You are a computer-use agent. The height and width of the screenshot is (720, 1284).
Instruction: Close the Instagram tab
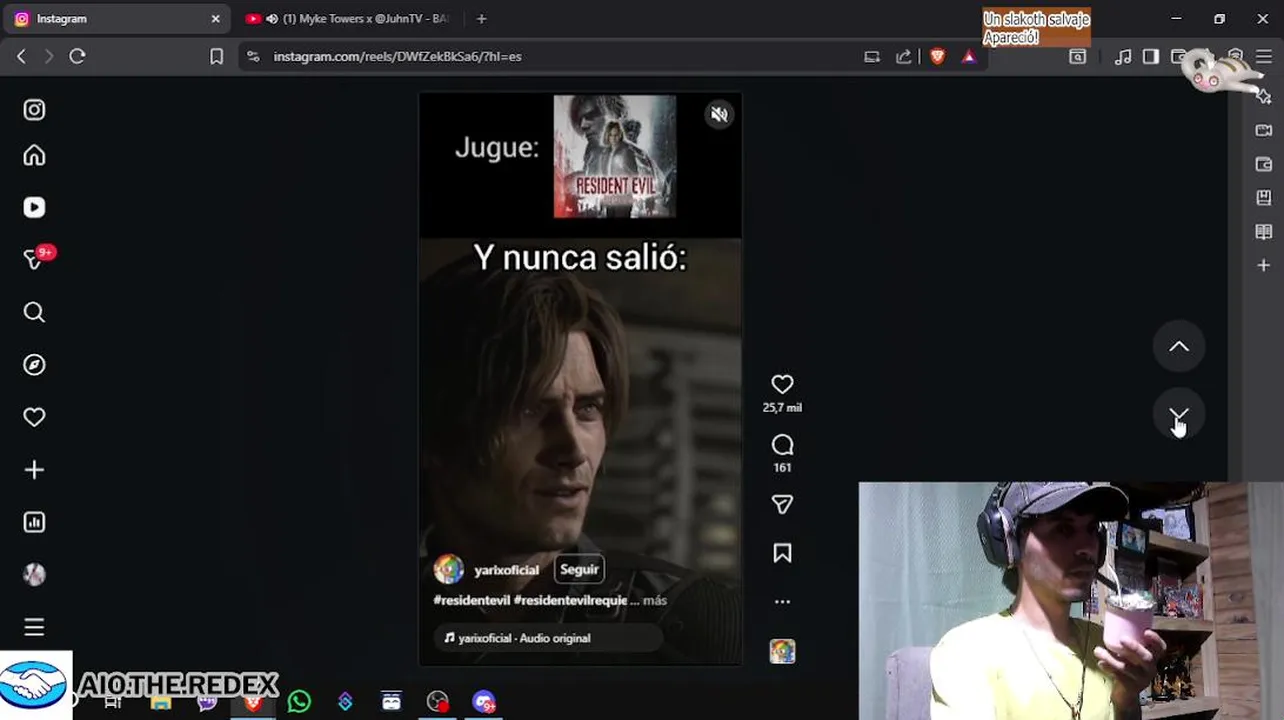[x=215, y=18]
